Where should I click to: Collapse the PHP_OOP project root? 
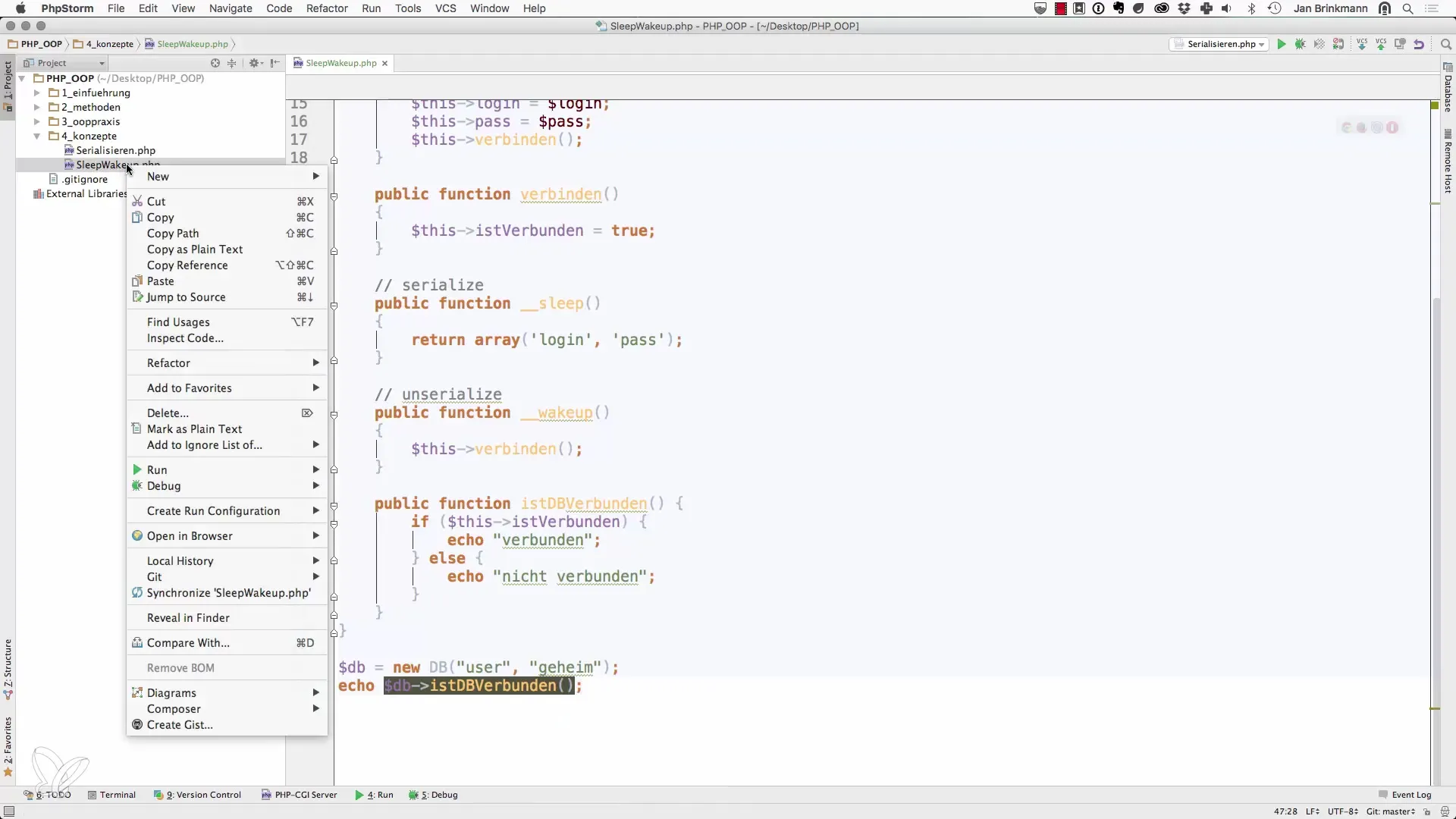click(22, 78)
